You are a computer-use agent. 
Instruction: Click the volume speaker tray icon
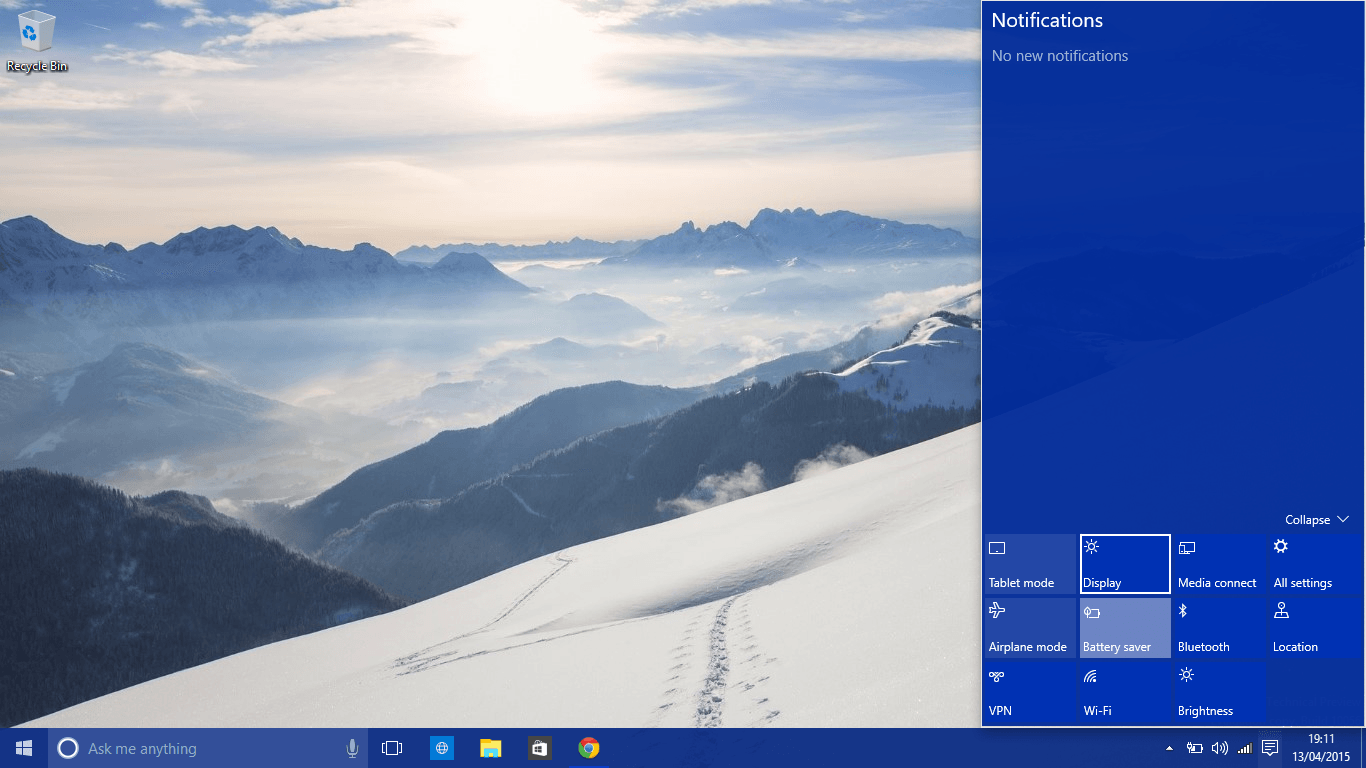pos(1219,748)
